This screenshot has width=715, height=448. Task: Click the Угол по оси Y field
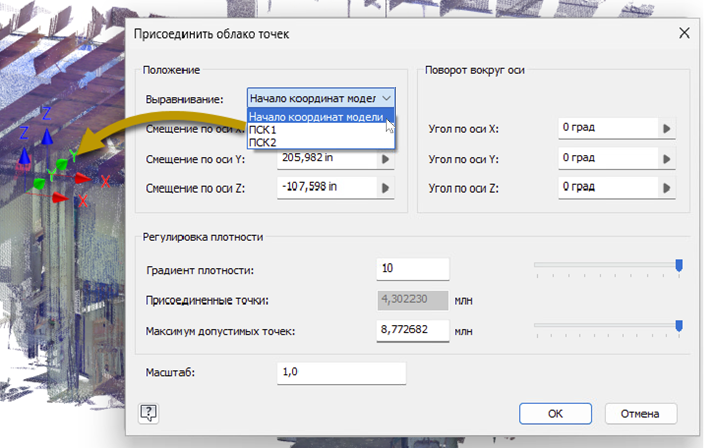click(x=608, y=158)
